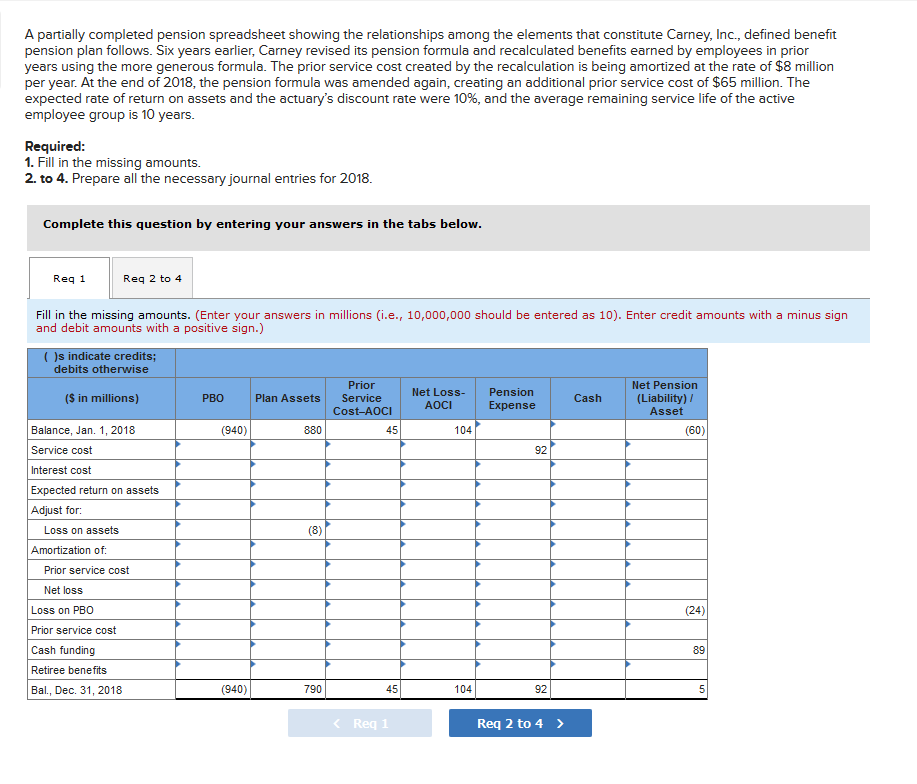Open the Req 2 to 4 tab

pyautogui.click(x=152, y=278)
